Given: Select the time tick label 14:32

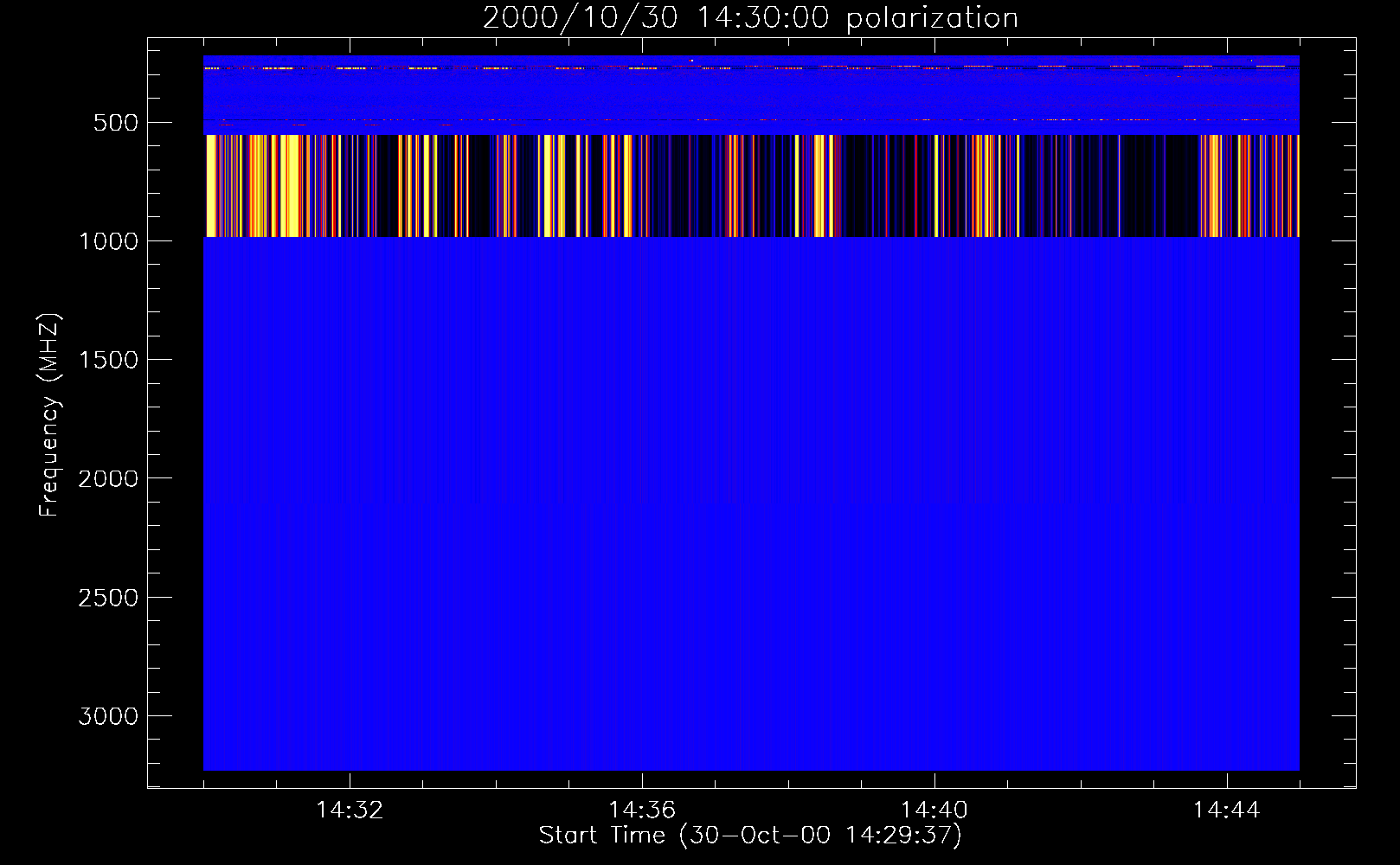Looking at the screenshot, I should pyautogui.click(x=350, y=811).
